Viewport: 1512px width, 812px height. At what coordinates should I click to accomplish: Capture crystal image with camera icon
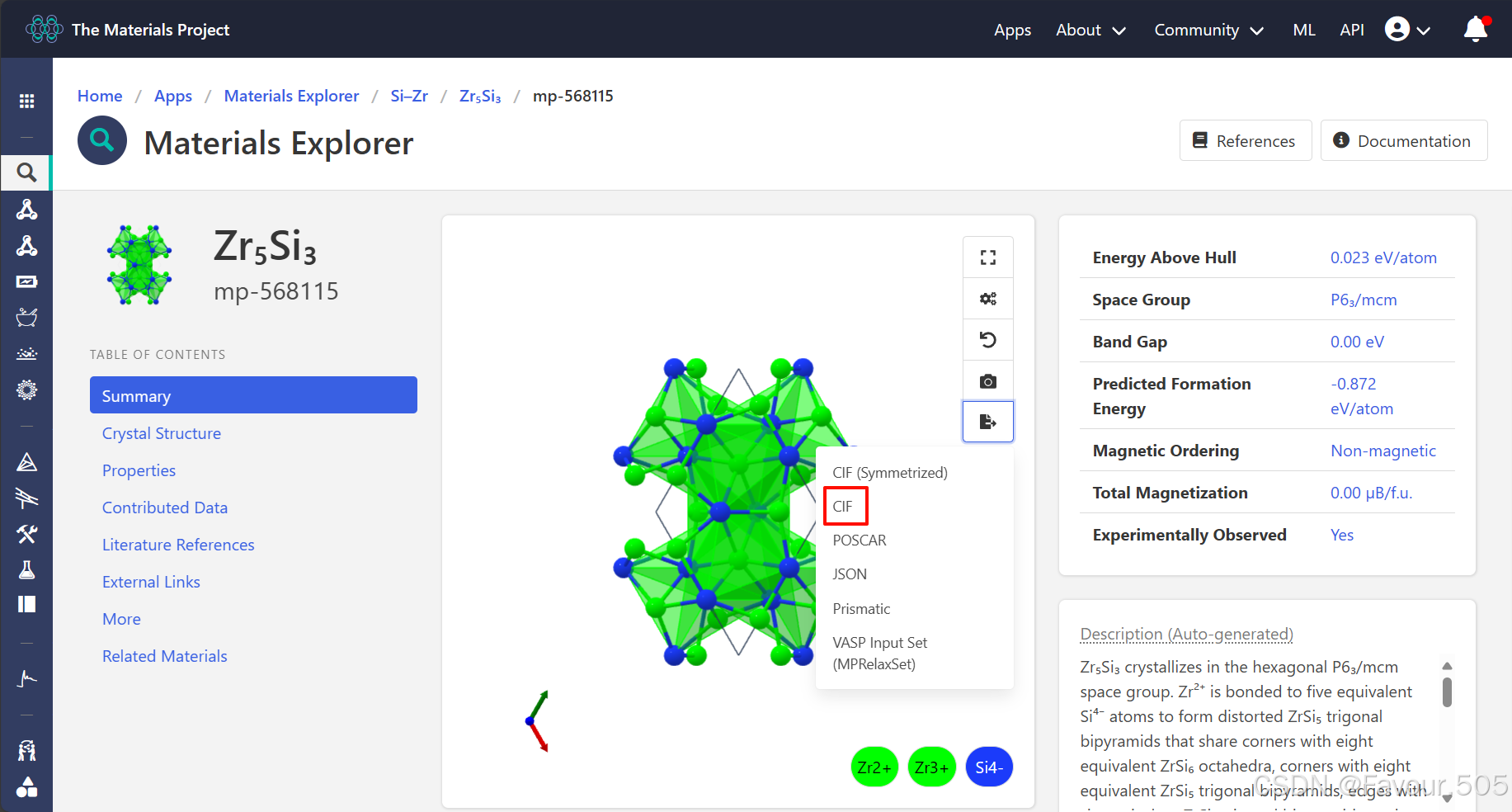click(x=988, y=381)
